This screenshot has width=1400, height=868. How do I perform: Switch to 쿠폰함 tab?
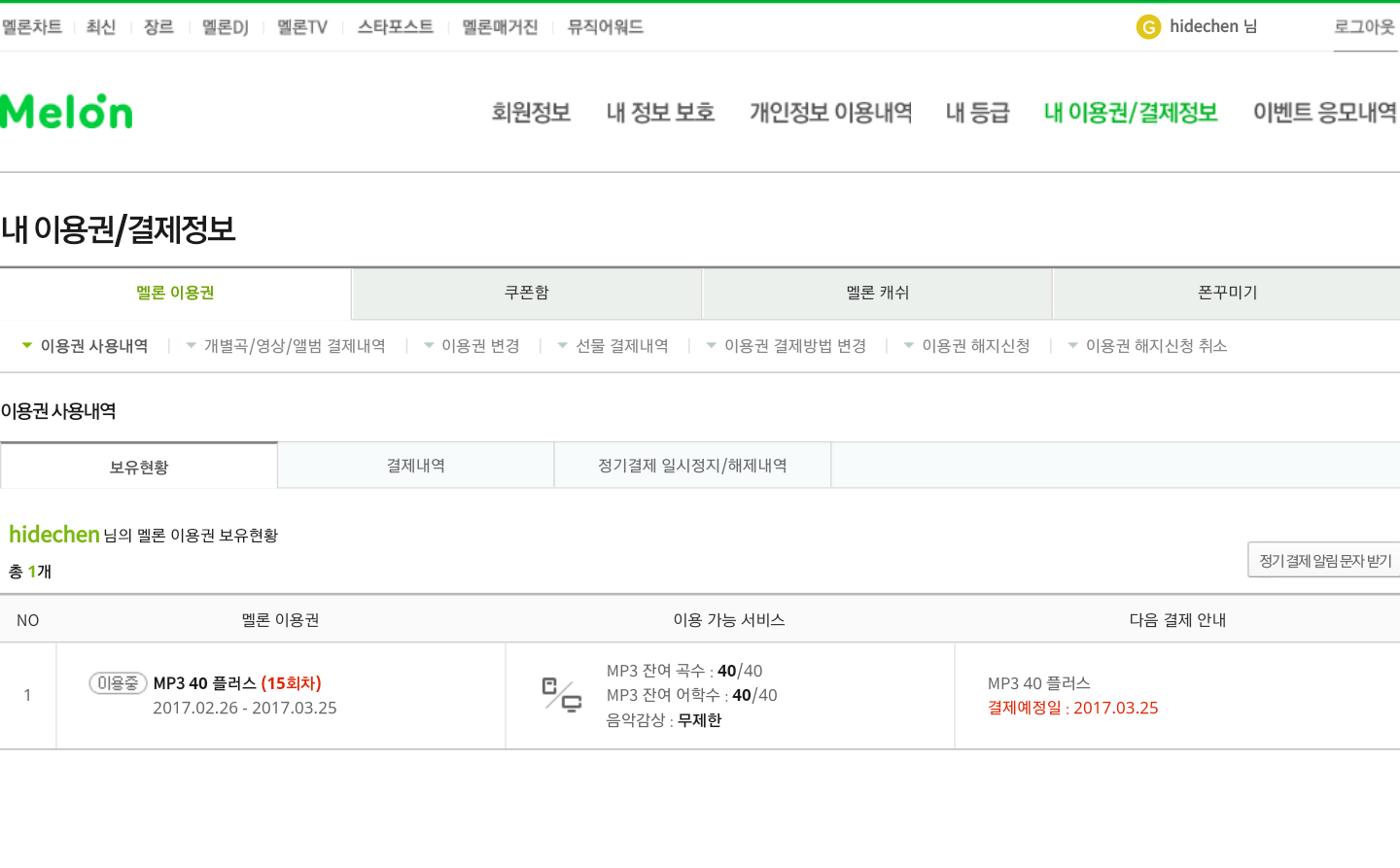click(527, 293)
